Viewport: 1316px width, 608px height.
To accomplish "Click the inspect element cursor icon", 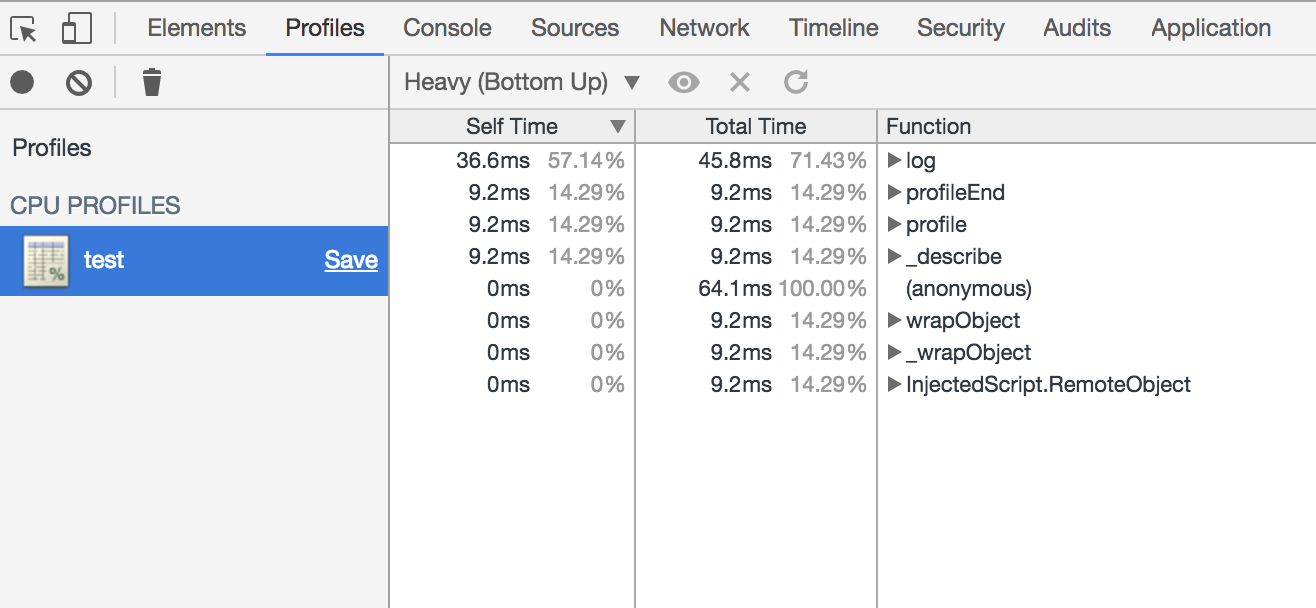I will coord(25,28).
